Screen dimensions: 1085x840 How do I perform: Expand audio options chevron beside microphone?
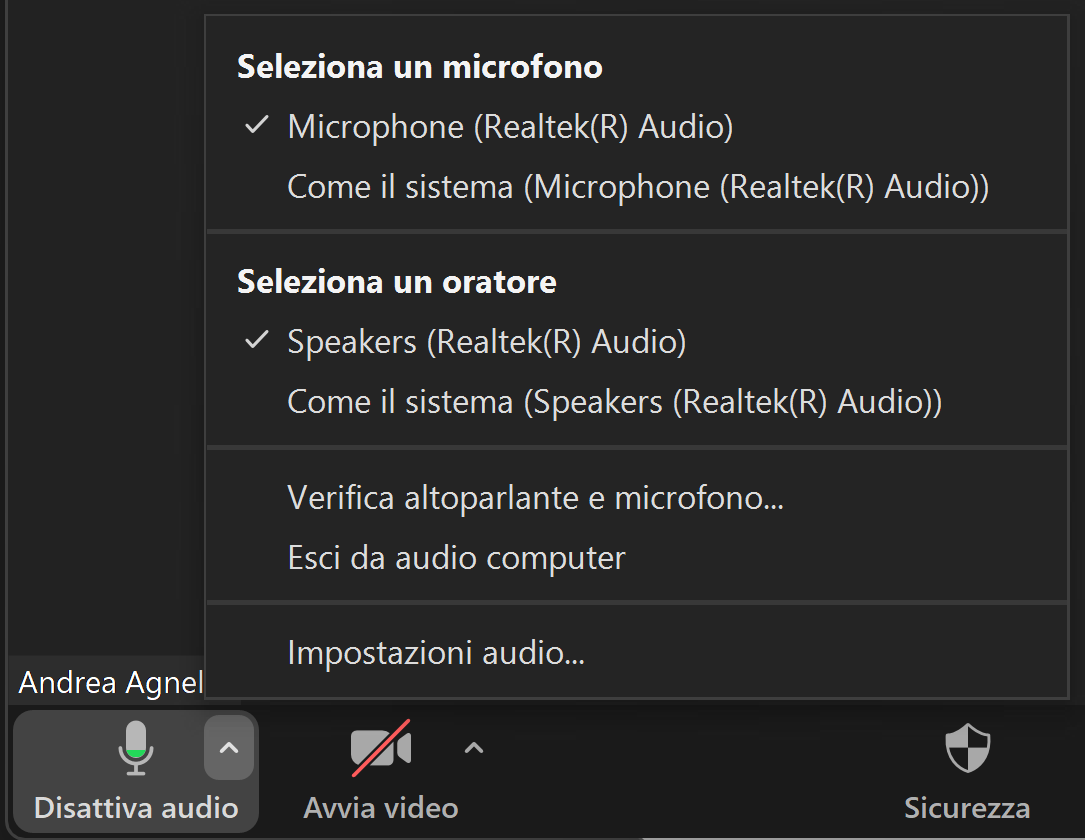[x=229, y=748]
